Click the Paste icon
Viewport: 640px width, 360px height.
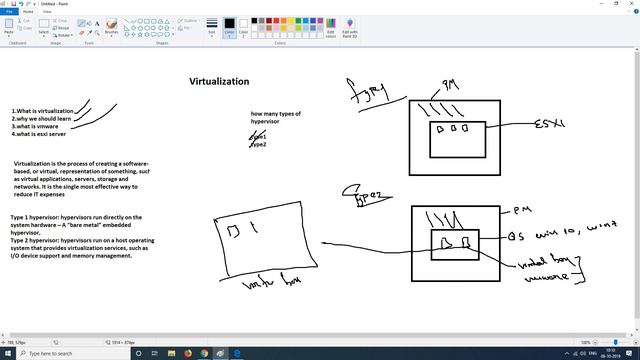pos(9,24)
